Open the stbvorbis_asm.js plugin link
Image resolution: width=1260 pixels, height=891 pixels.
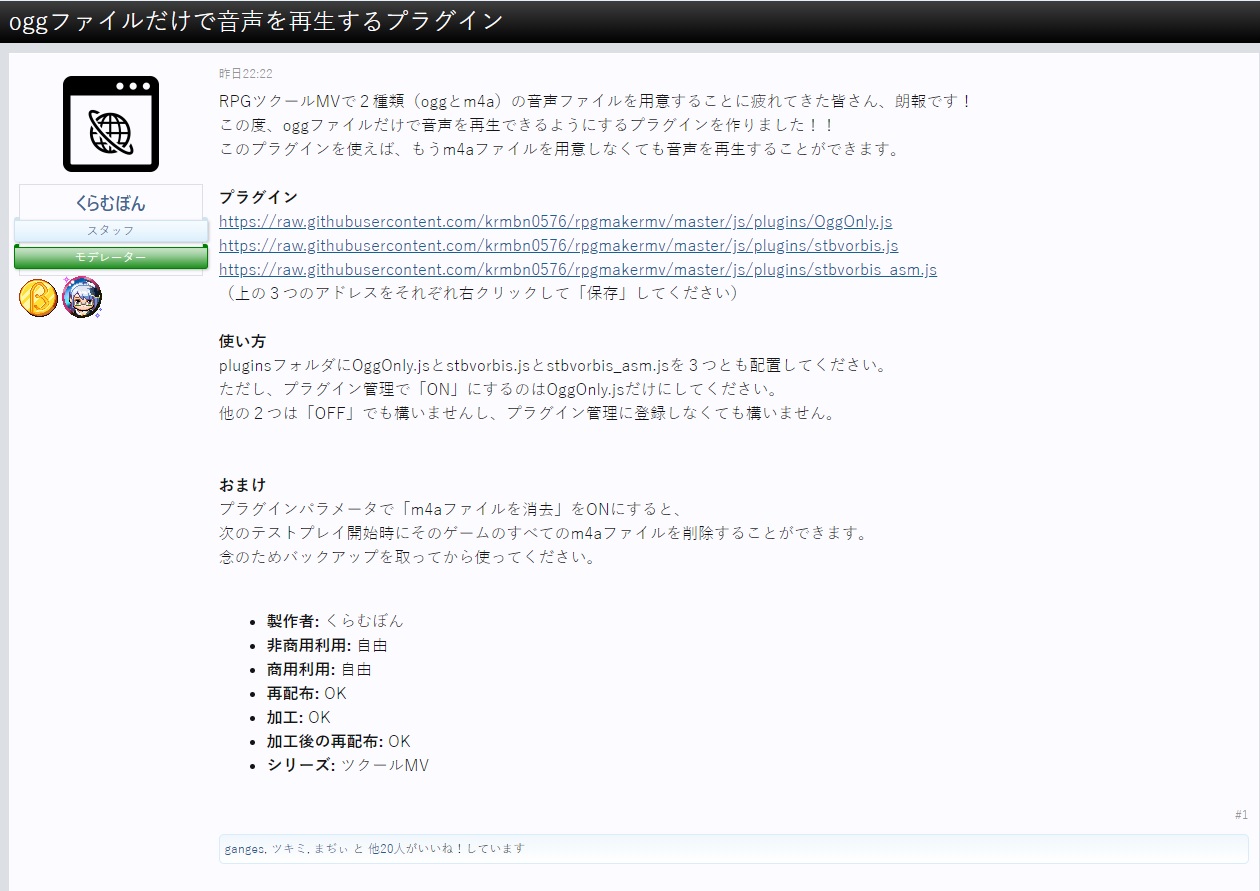click(x=578, y=269)
